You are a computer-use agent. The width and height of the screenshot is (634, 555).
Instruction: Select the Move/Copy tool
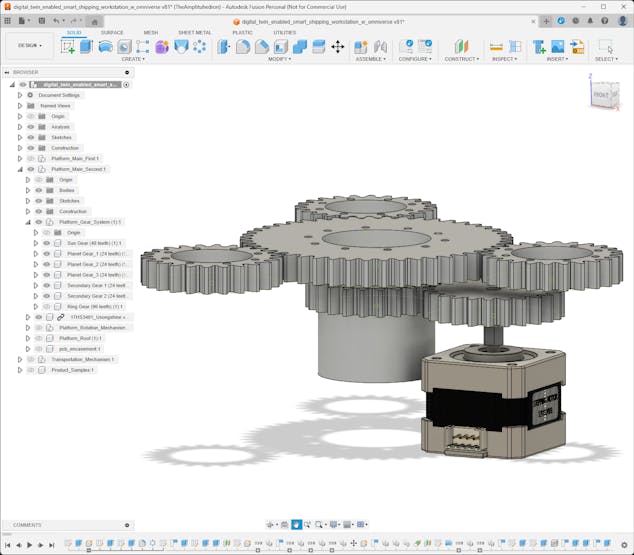[337, 46]
